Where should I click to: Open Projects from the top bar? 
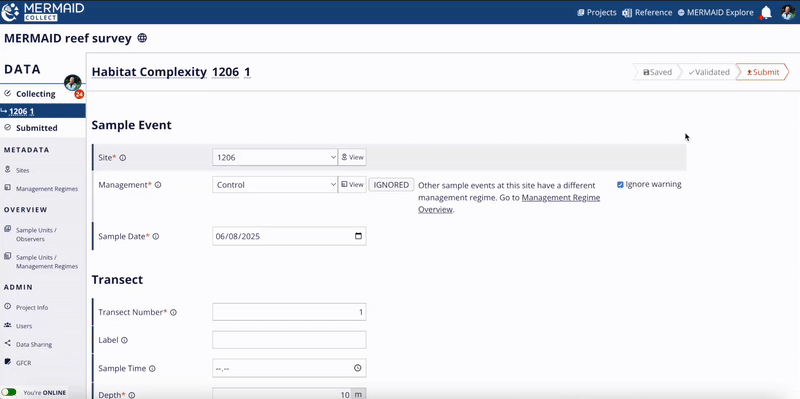pos(596,13)
